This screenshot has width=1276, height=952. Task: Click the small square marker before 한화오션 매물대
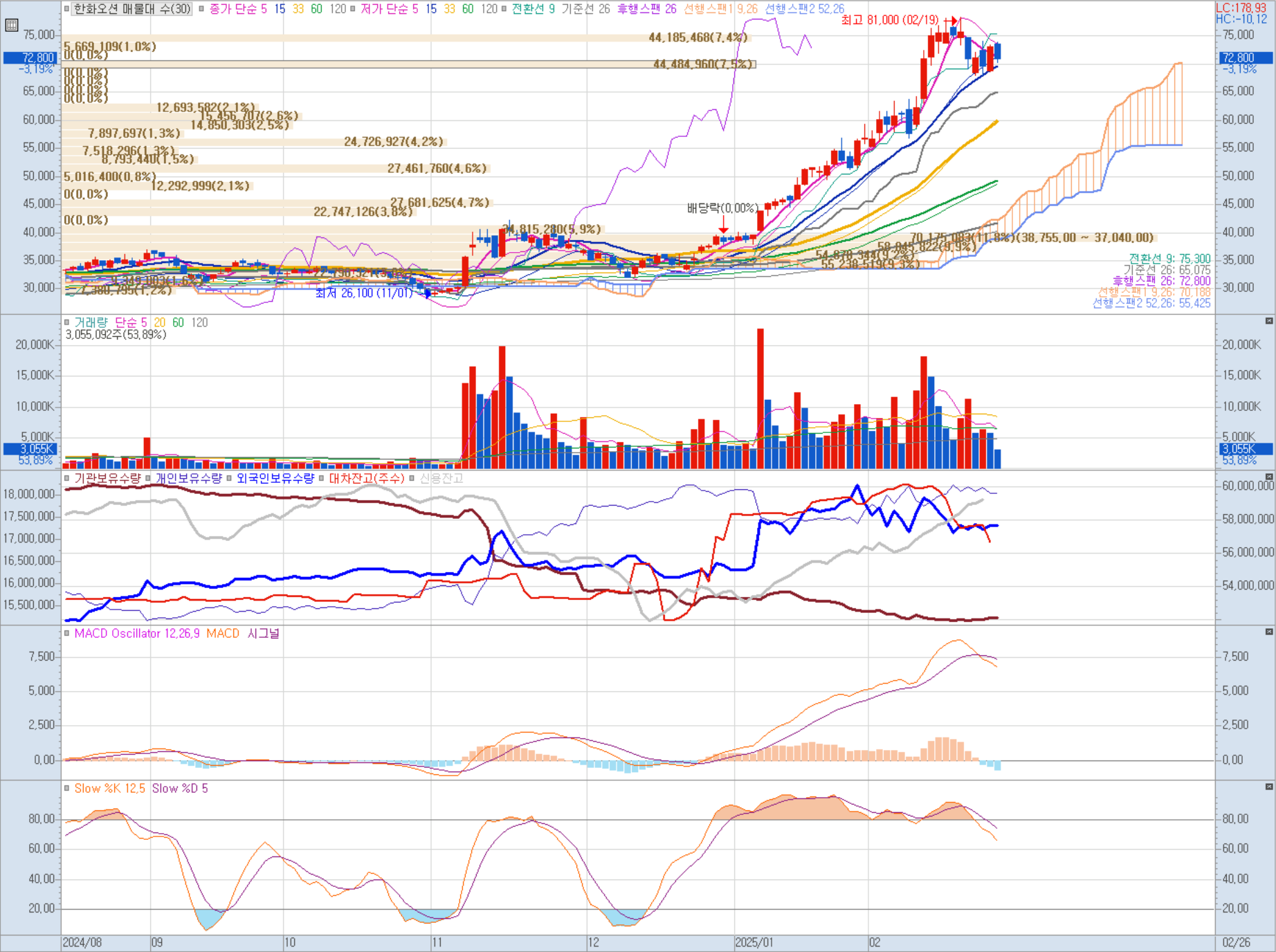click(67, 9)
